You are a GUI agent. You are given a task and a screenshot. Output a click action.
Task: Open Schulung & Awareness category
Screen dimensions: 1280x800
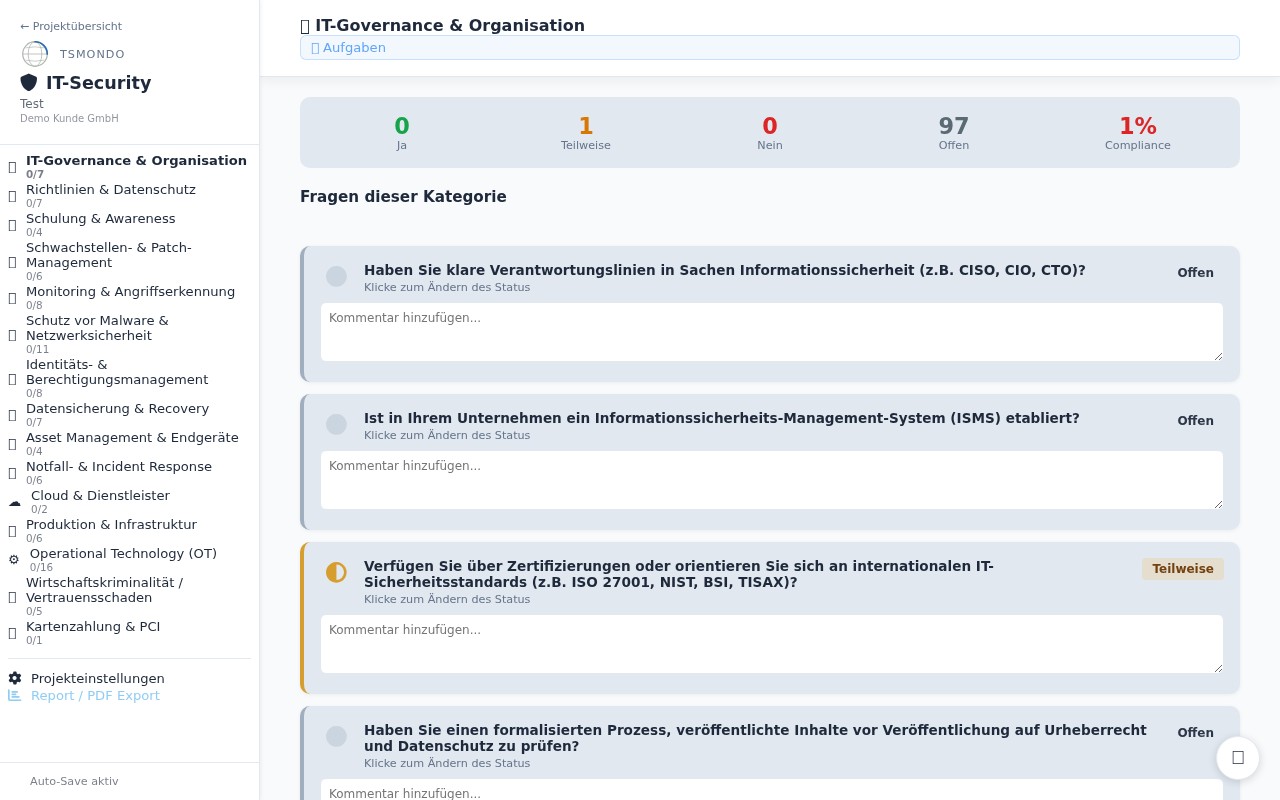tap(130, 225)
